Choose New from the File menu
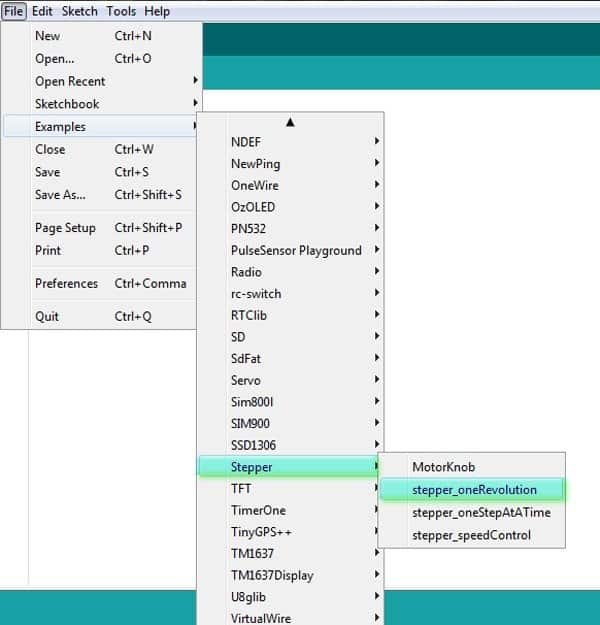This screenshot has width=600, height=625. coord(100,36)
